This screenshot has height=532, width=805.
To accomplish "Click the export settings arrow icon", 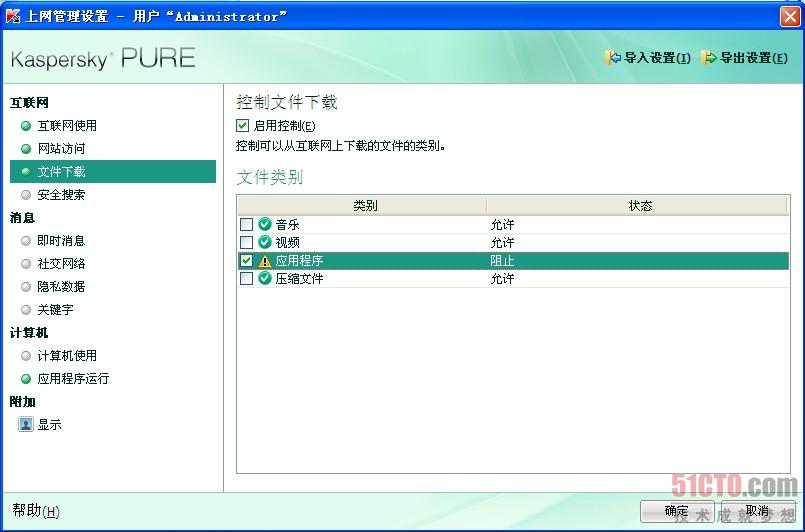I will click(708, 57).
